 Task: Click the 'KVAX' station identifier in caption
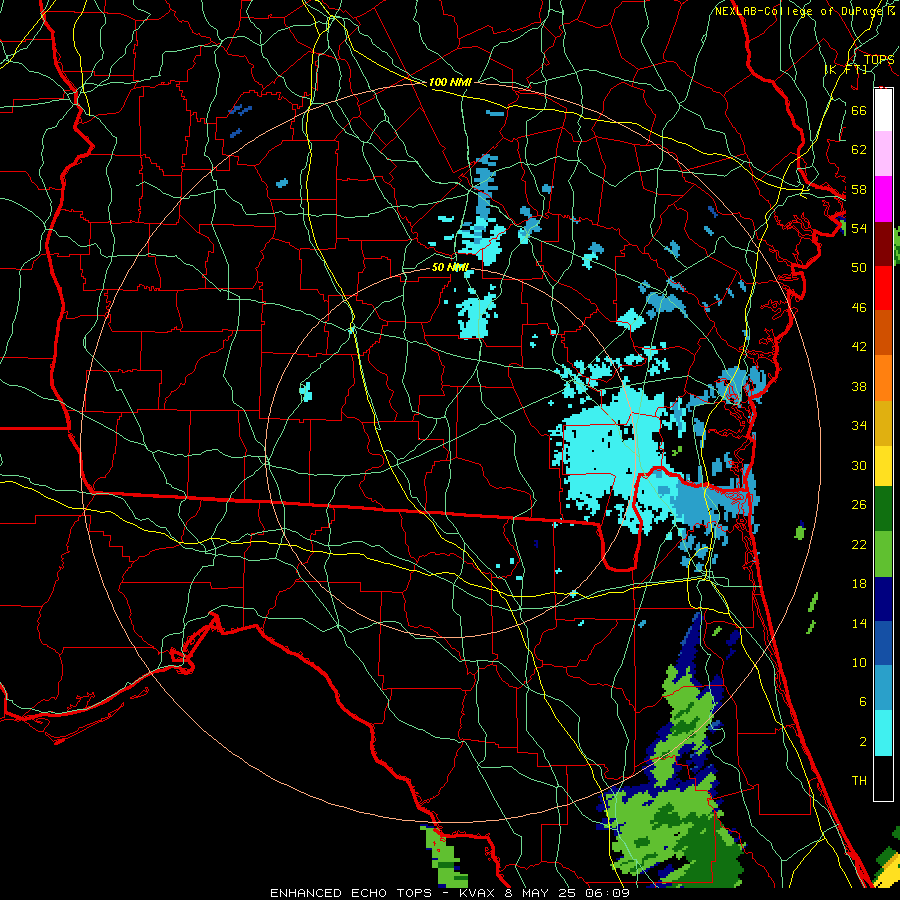pyautogui.click(x=478, y=893)
